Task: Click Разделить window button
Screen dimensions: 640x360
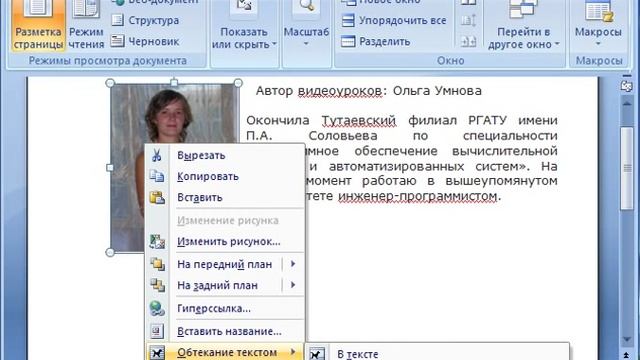Action: pyautogui.click(x=376, y=42)
